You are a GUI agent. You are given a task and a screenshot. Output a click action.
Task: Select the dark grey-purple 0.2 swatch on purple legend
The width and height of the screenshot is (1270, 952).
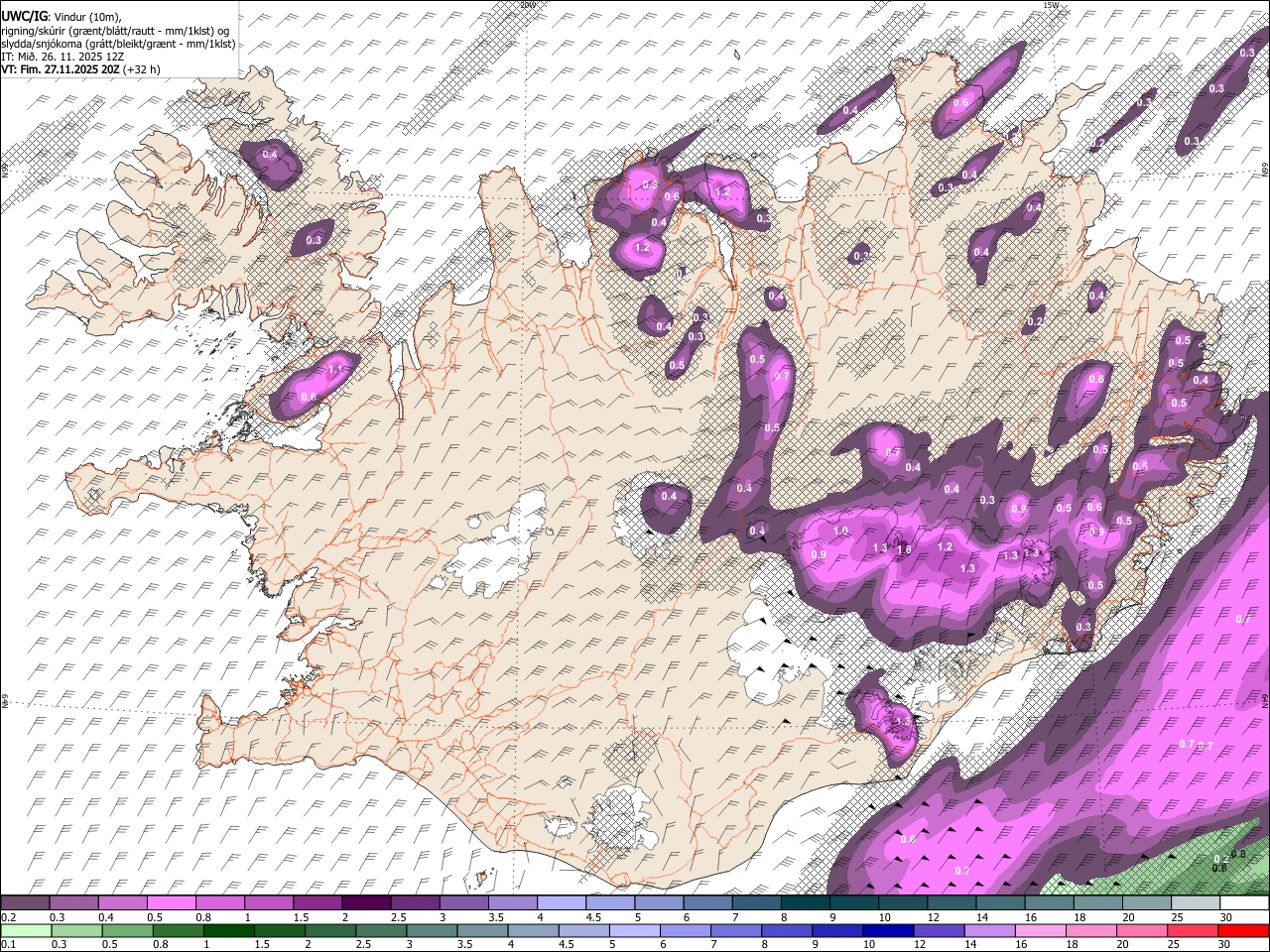click(x=25, y=903)
